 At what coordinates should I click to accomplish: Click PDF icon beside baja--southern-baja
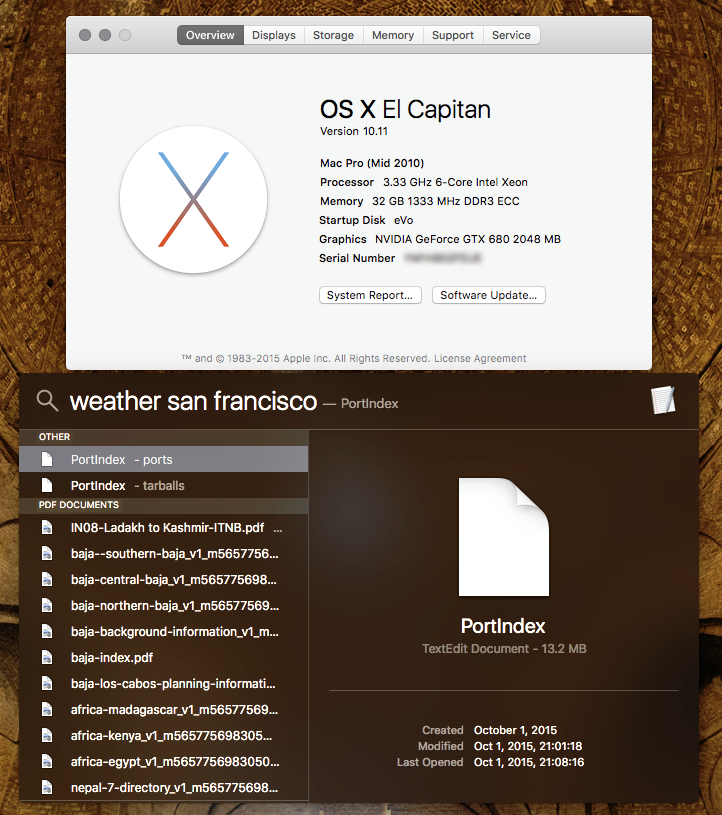(x=47, y=554)
